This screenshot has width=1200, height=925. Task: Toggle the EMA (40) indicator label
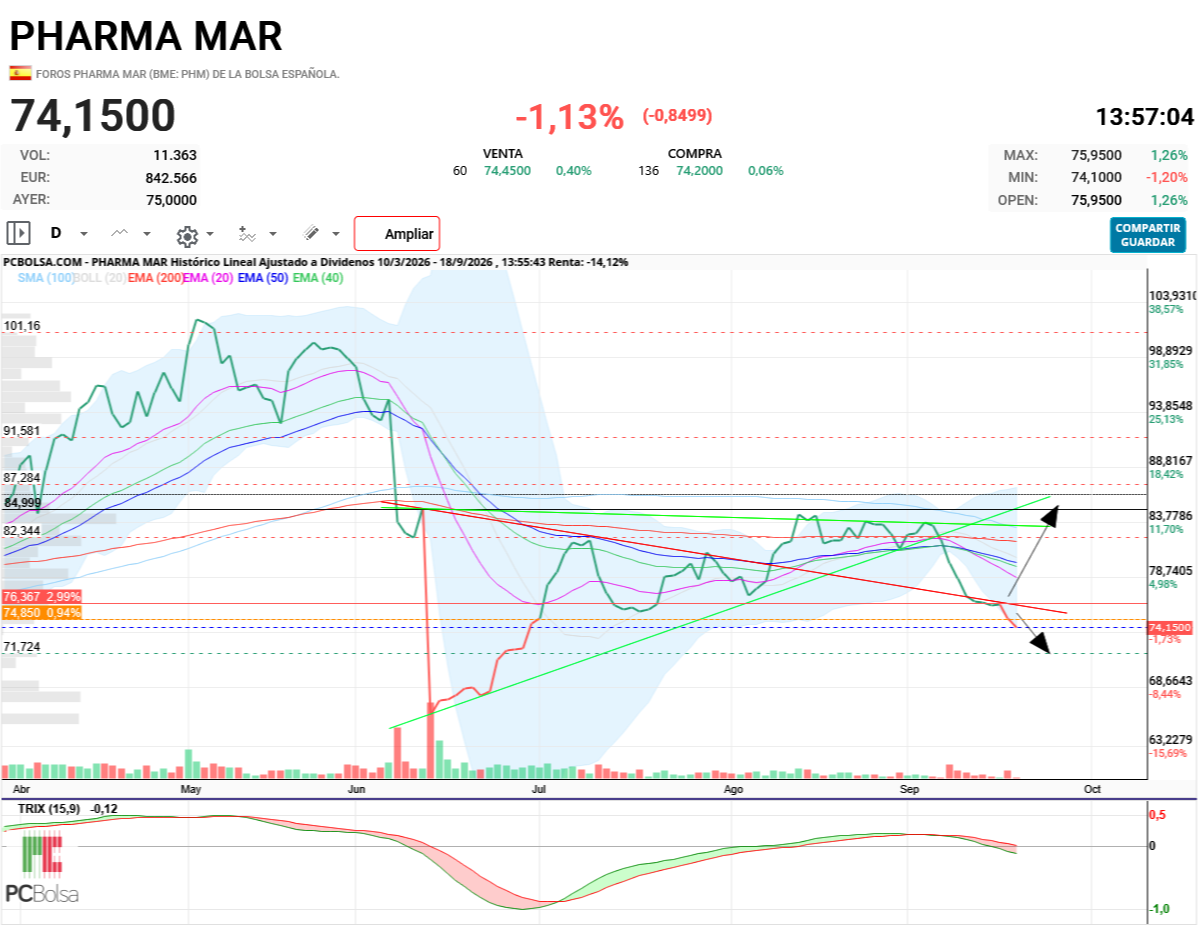318,278
